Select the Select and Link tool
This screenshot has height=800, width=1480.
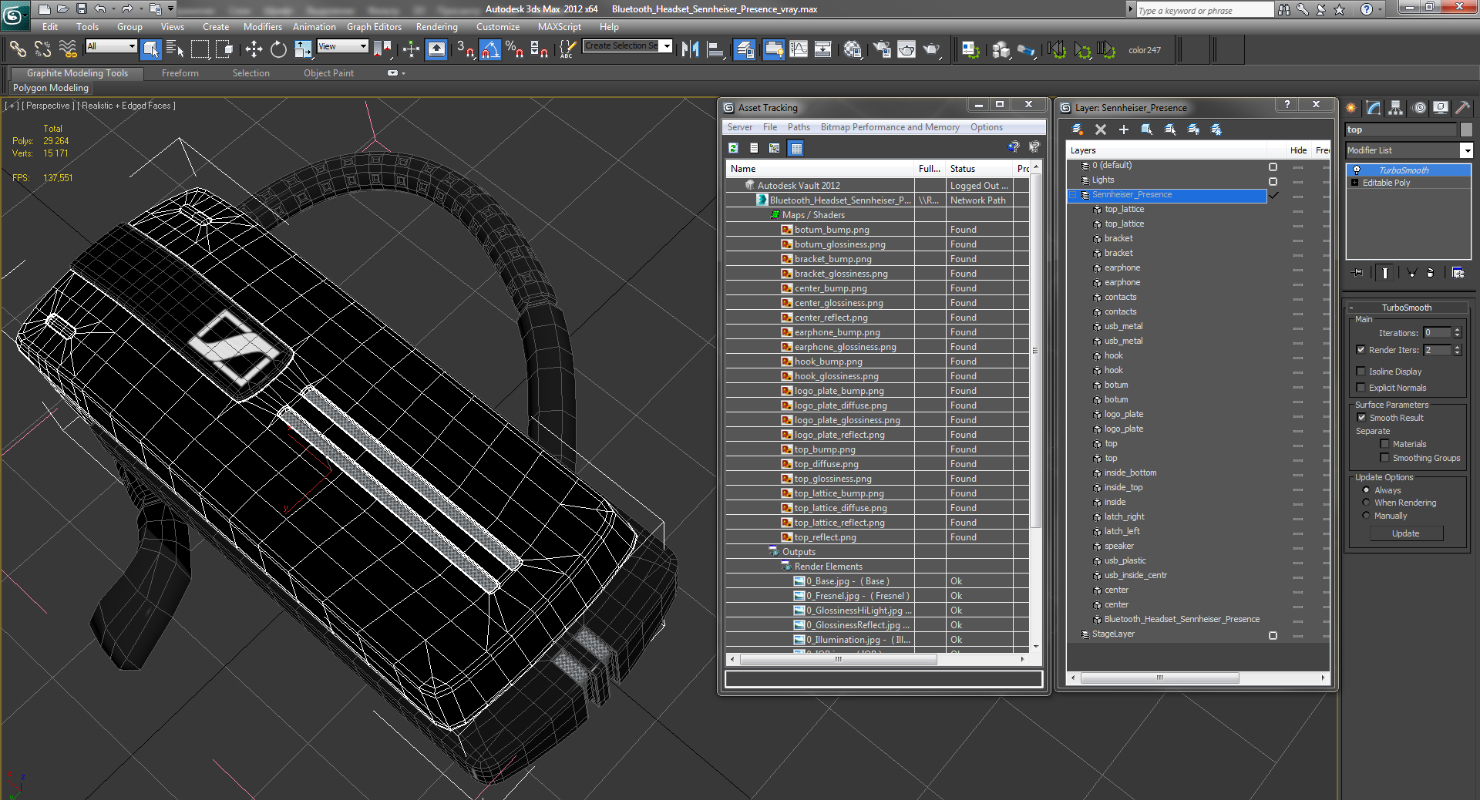click(x=18, y=48)
